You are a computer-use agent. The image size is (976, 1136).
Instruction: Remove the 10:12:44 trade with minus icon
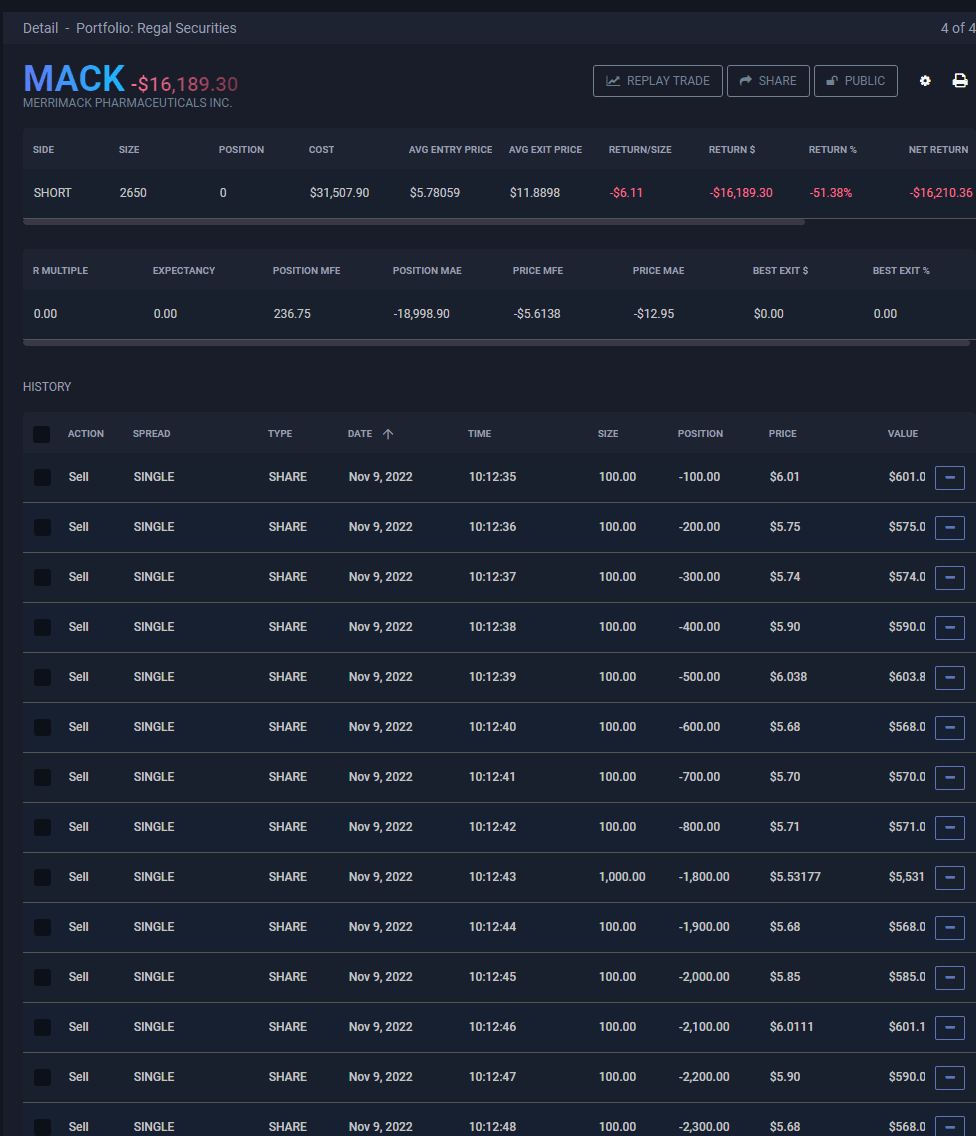pos(950,928)
